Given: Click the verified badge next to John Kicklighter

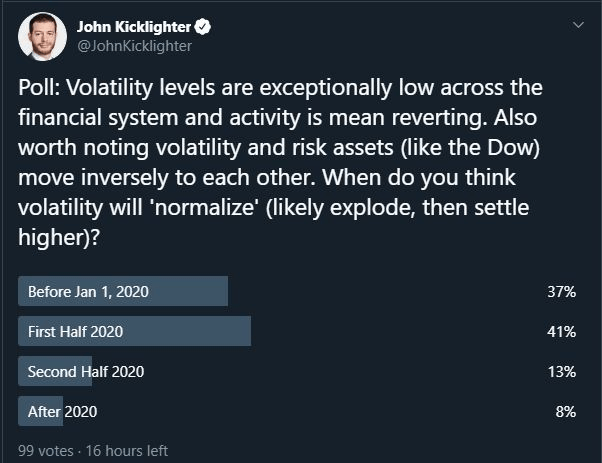Looking at the screenshot, I should (x=203, y=27).
